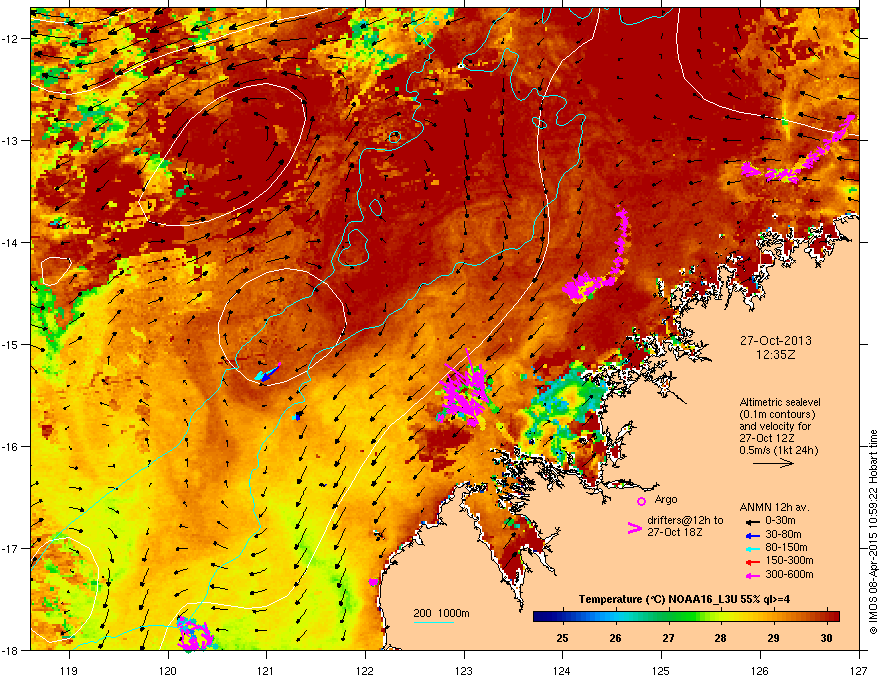Click the '-12' latitude axis label
The image size is (880, 680).
tap(10, 39)
